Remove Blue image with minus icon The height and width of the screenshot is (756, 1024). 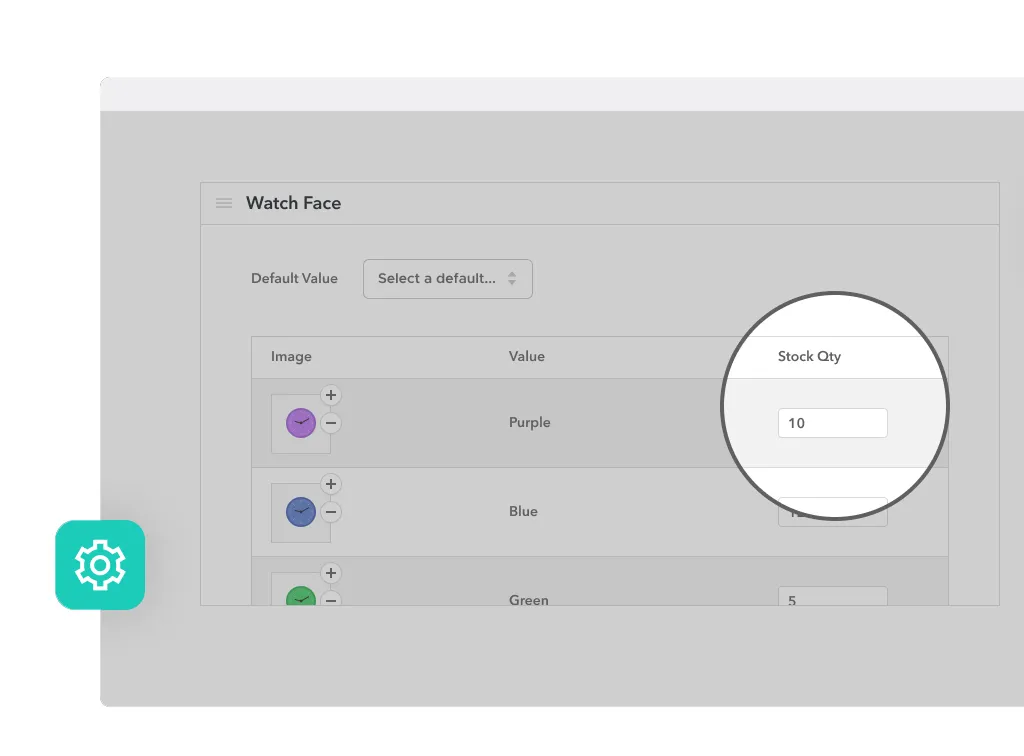(x=331, y=512)
